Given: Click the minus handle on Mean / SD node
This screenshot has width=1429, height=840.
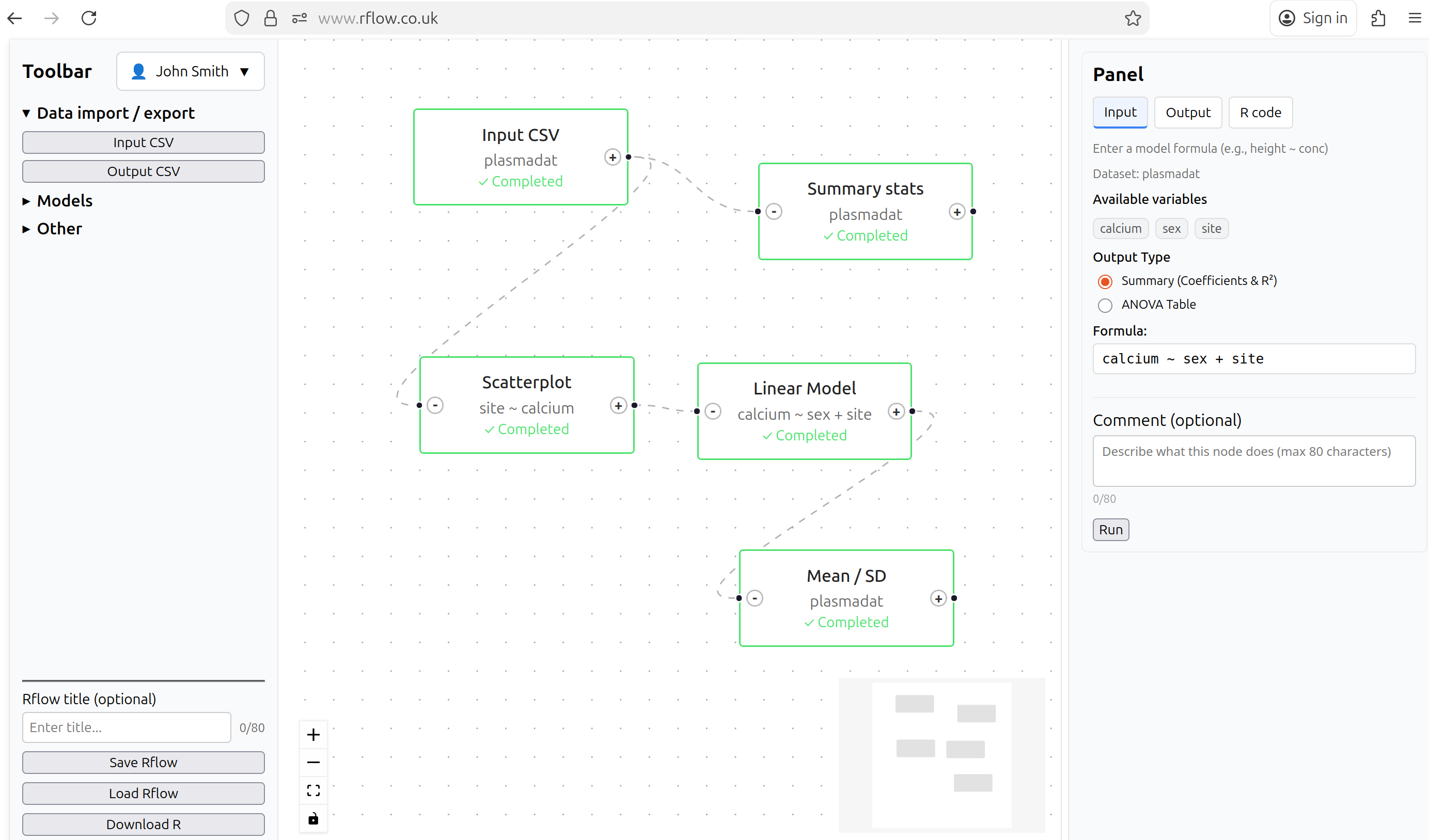Looking at the screenshot, I should pyautogui.click(x=755, y=598).
